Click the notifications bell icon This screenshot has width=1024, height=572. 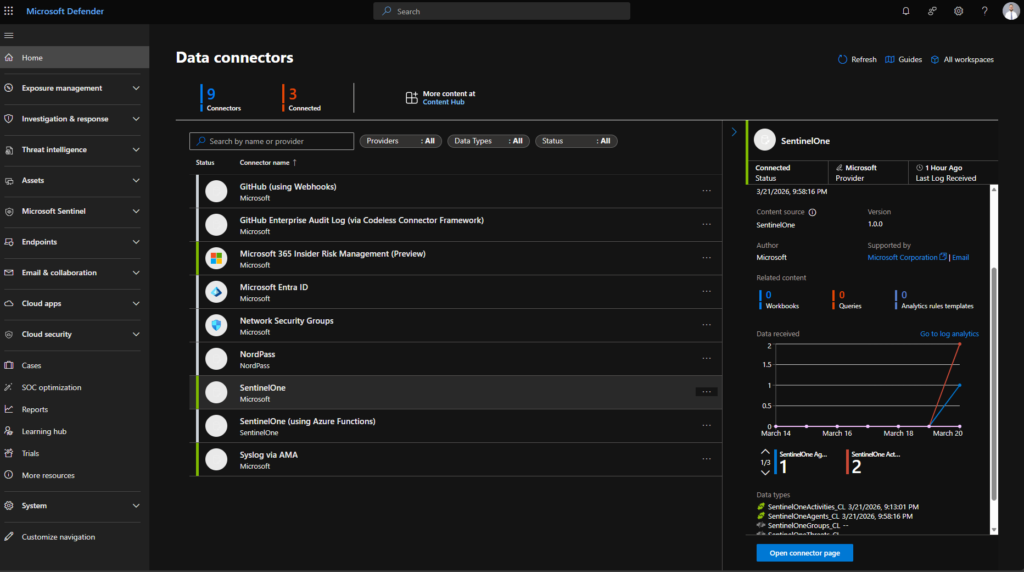coord(906,11)
